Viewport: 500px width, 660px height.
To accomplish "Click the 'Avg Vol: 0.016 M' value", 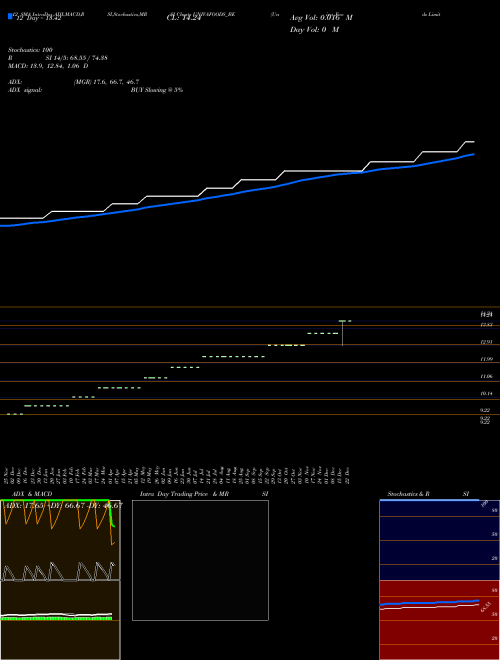I will pos(321,18).
